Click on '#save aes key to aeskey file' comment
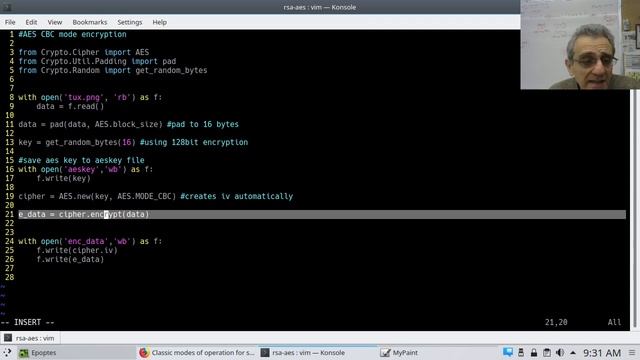The image size is (640, 360). coord(81,160)
